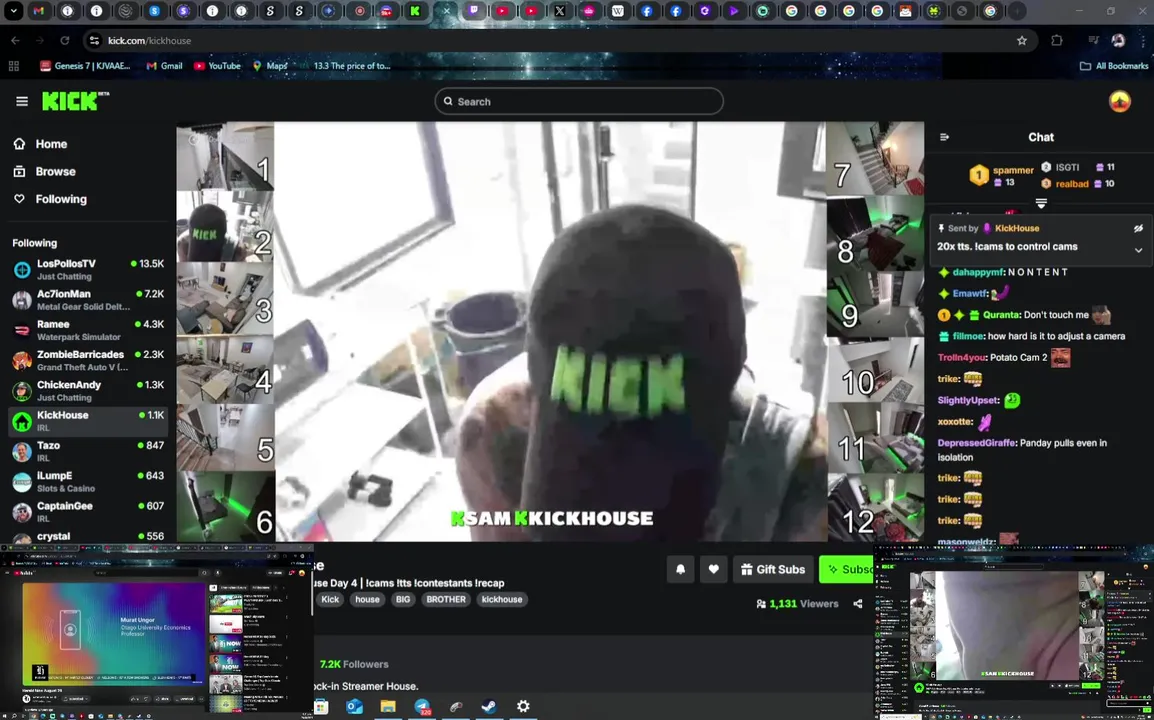Hide the pinned chat message
Viewport: 1154px width, 720px height.
[1138, 228]
